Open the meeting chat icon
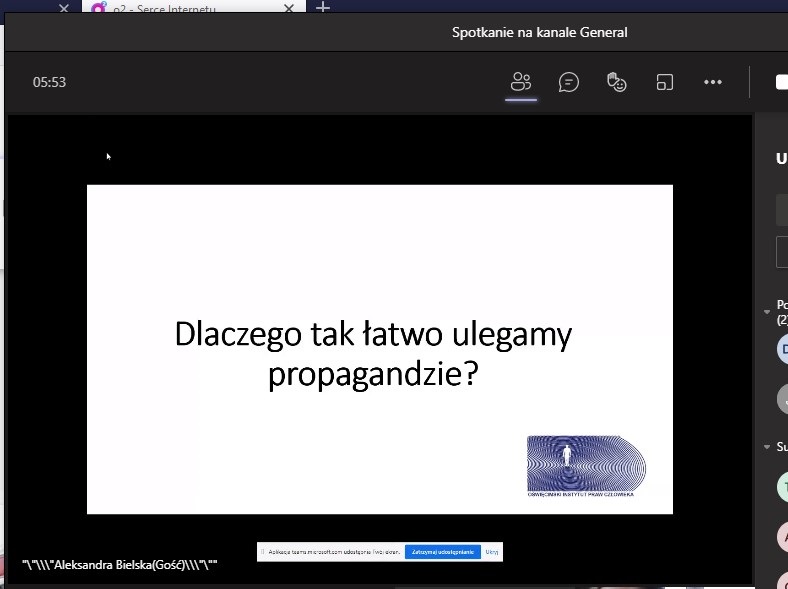 point(569,83)
